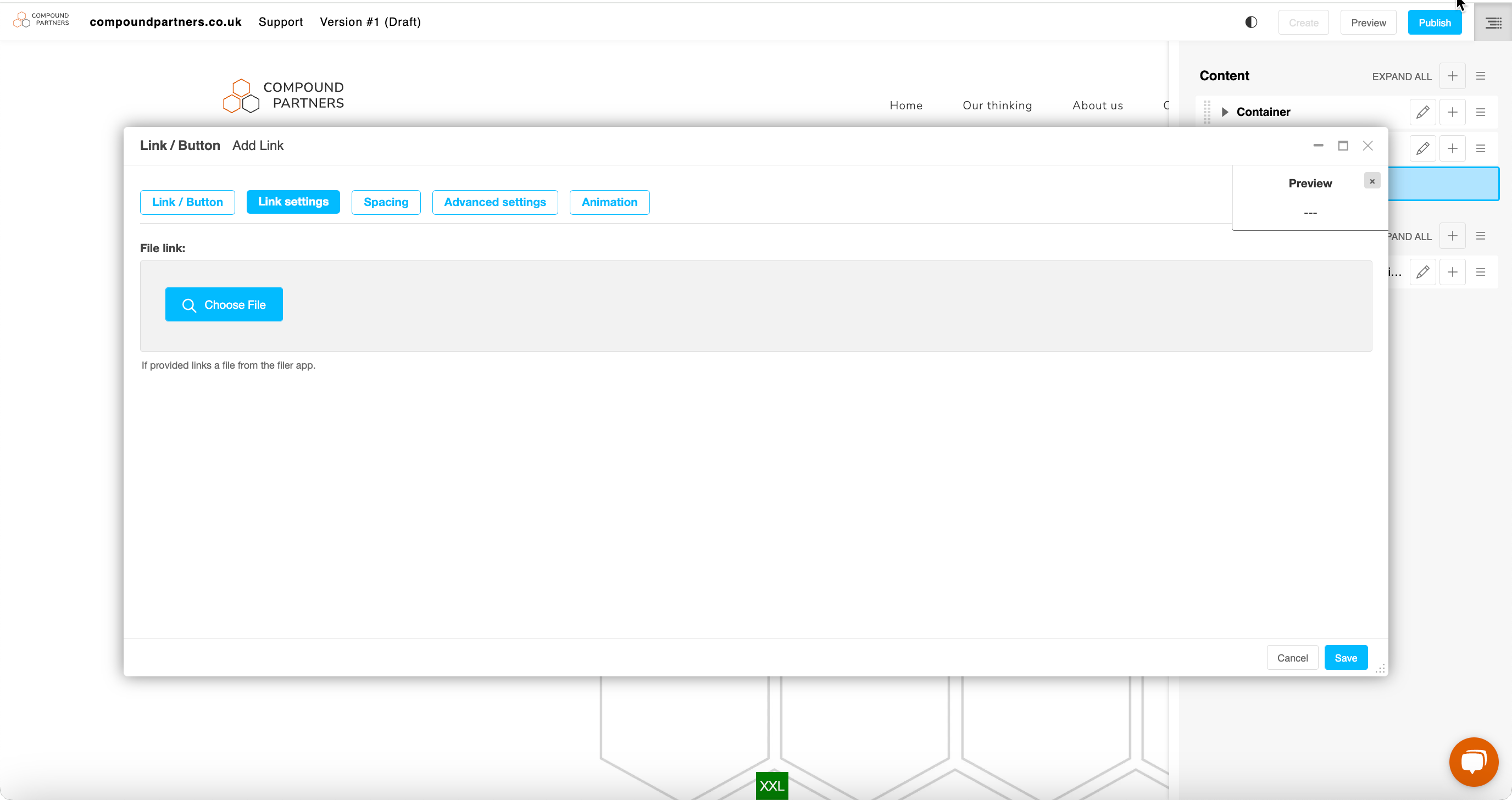The image size is (1512, 800).
Task: Click the dialog resize handle corner
Action: 1380,669
